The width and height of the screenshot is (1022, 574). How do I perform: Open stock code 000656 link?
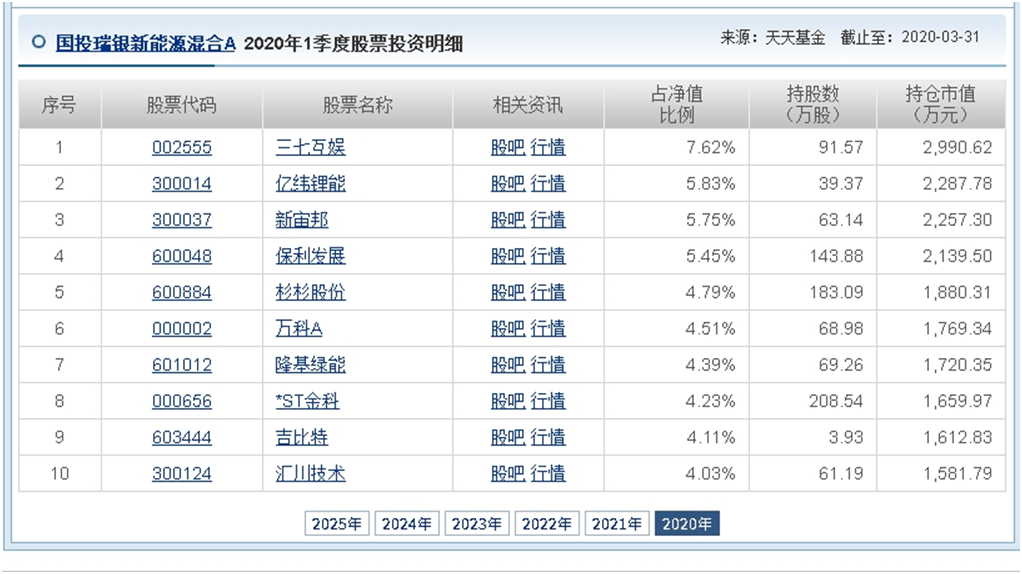[182, 401]
